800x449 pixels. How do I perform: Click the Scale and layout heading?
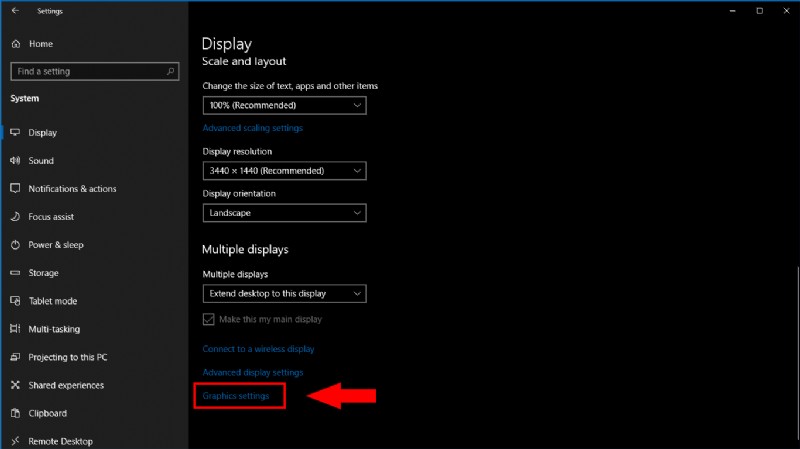[x=244, y=62]
